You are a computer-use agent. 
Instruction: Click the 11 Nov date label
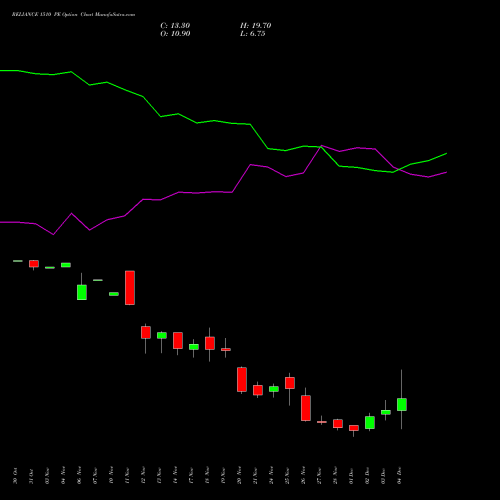(x=127, y=476)
